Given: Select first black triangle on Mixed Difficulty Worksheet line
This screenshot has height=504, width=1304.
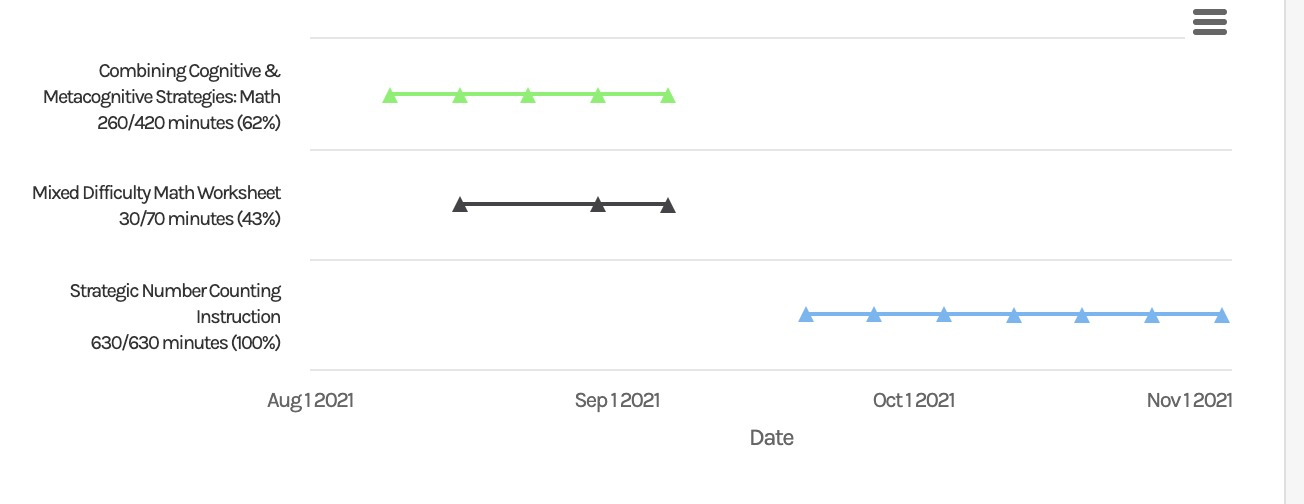Looking at the screenshot, I should click(460, 205).
